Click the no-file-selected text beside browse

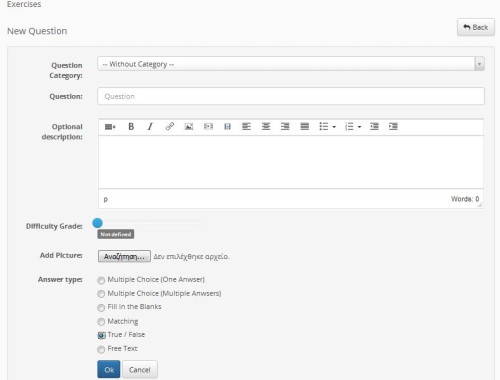(191, 257)
